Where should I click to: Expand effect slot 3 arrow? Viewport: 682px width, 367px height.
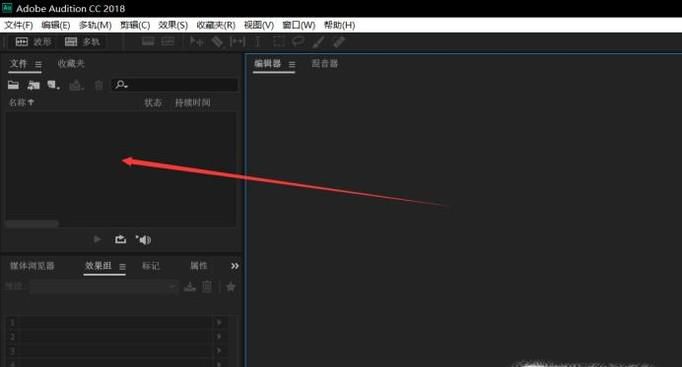point(219,350)
